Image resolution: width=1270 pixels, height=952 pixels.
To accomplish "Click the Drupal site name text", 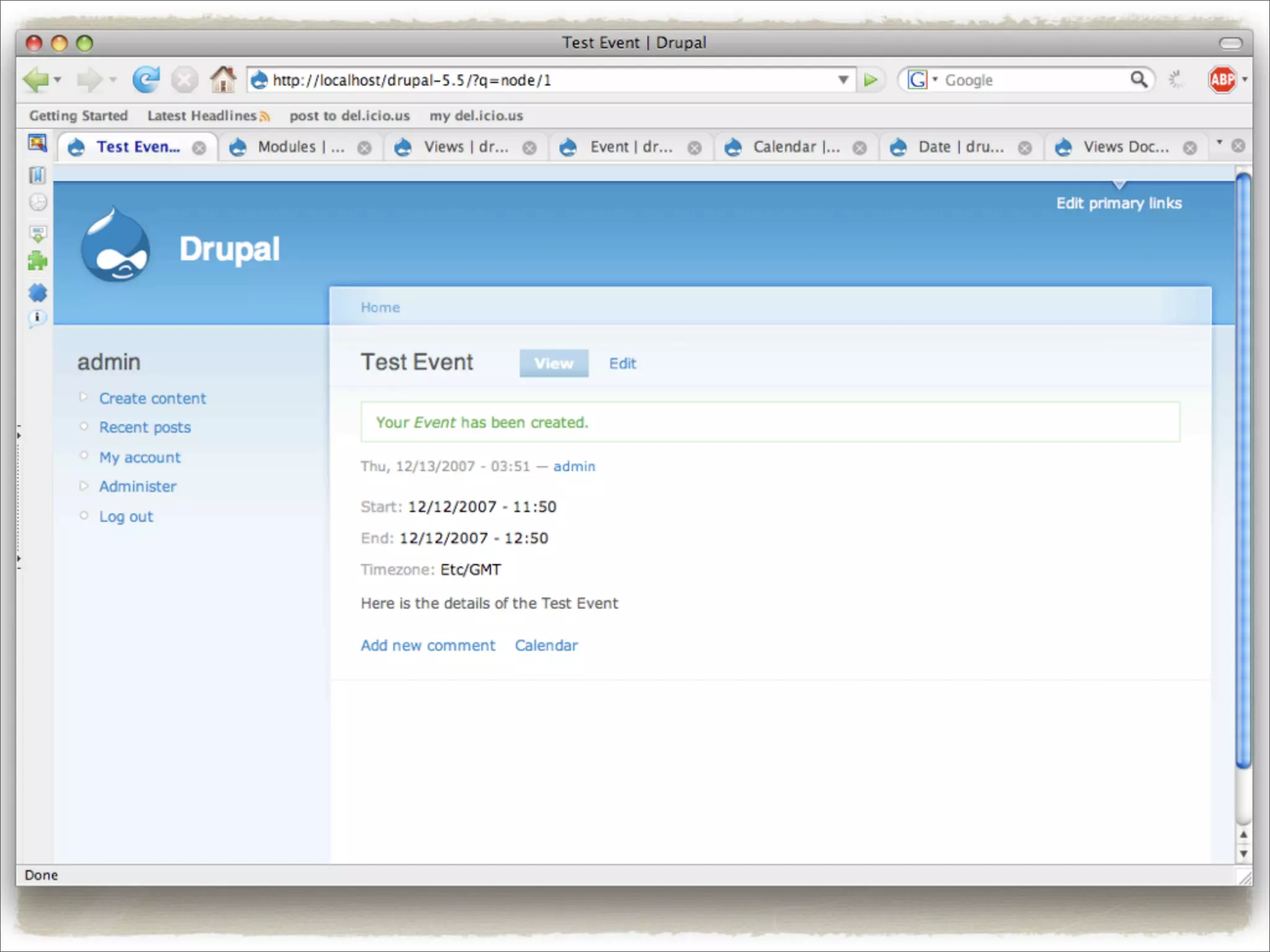I will 229,249.
